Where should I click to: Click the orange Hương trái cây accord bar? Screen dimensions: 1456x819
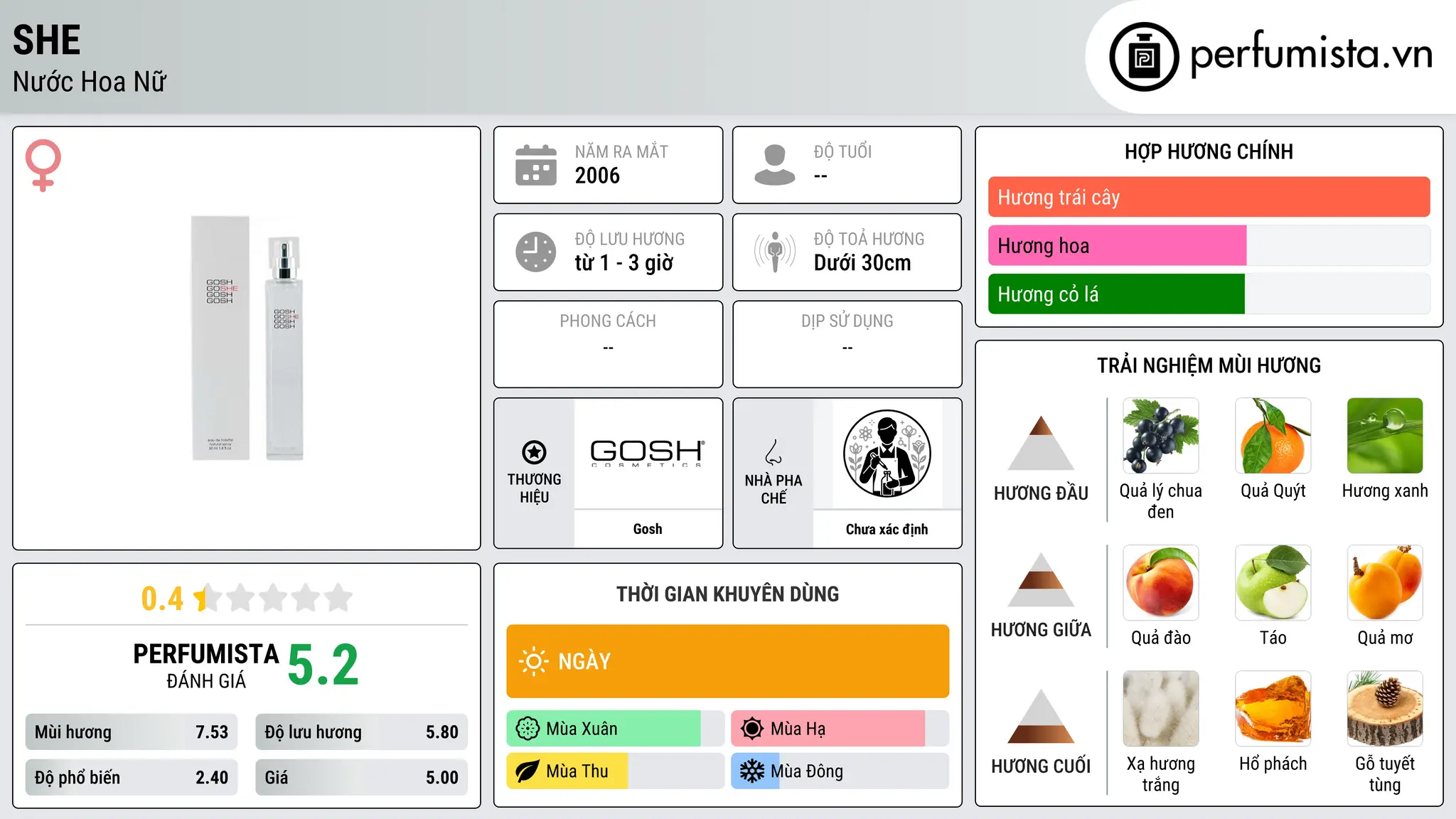point(1209,197)
